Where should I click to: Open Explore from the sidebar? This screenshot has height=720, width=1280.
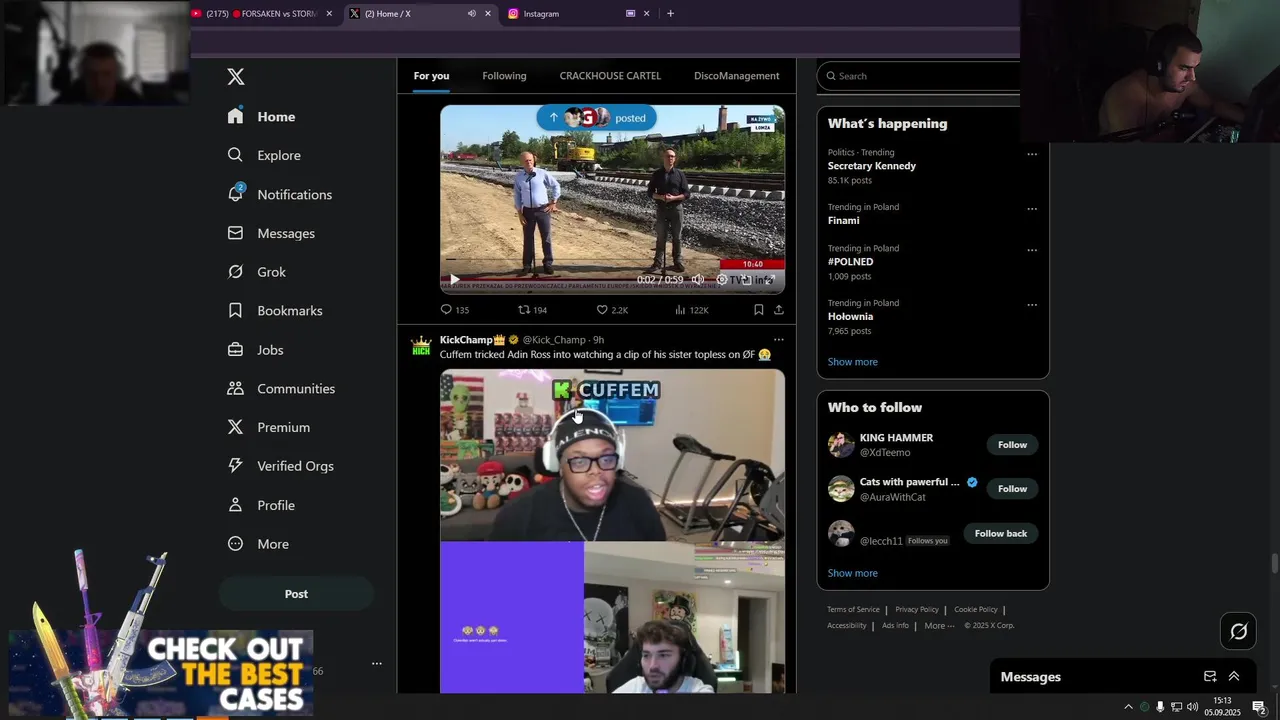264,155
